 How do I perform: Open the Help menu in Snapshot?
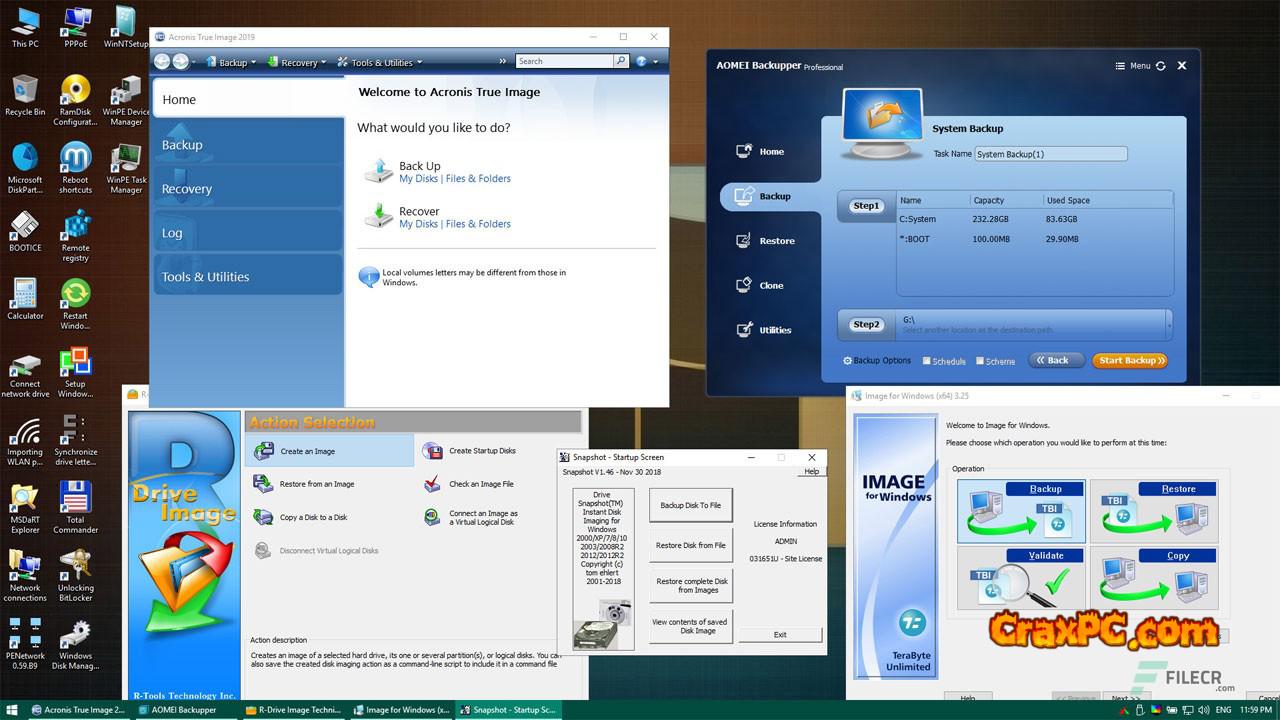(811, 471)
